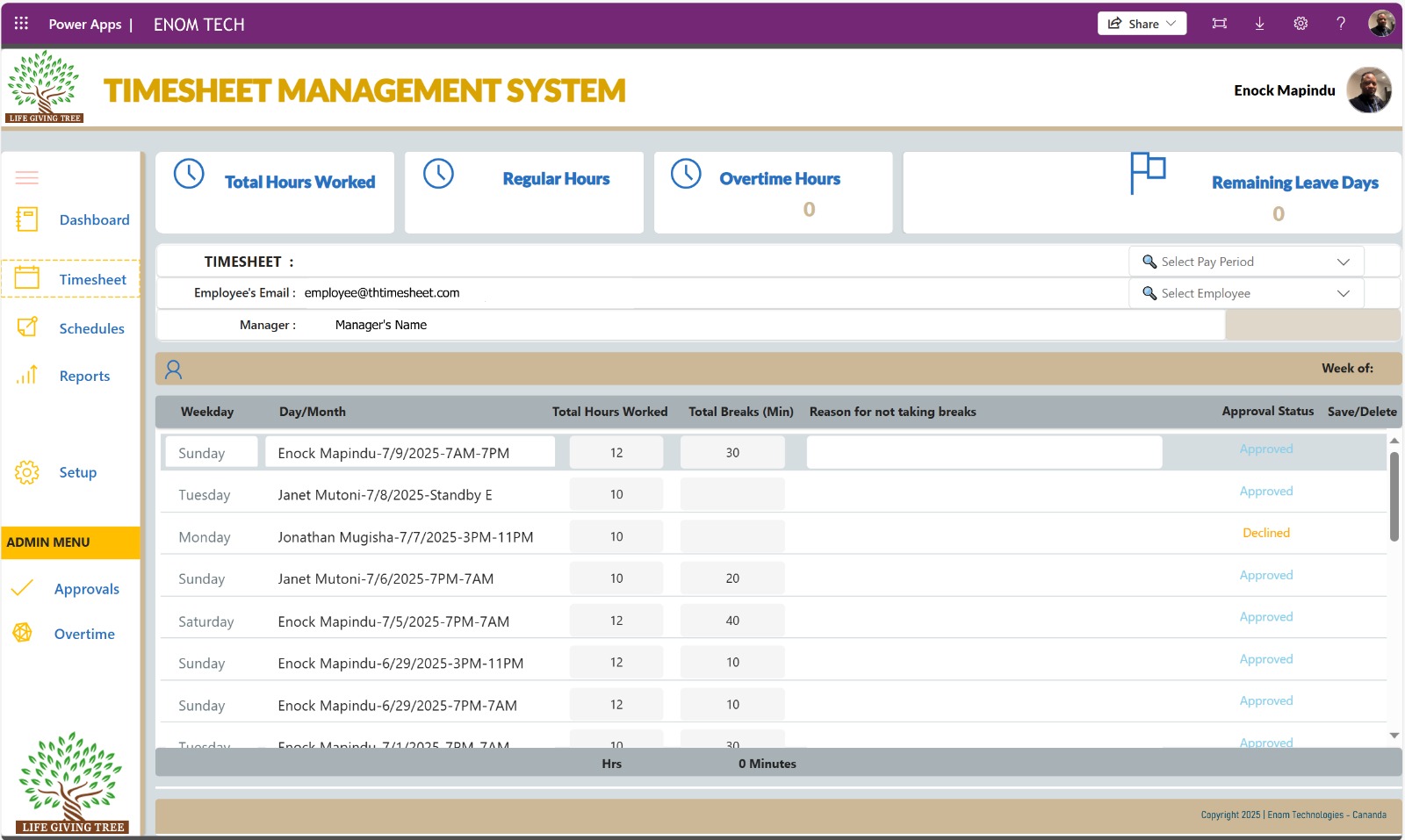Expand the Select Employee dropdown arrow
This screenshot has height=840, width=1405.
pyautogui.click(x=1343, y=293)
